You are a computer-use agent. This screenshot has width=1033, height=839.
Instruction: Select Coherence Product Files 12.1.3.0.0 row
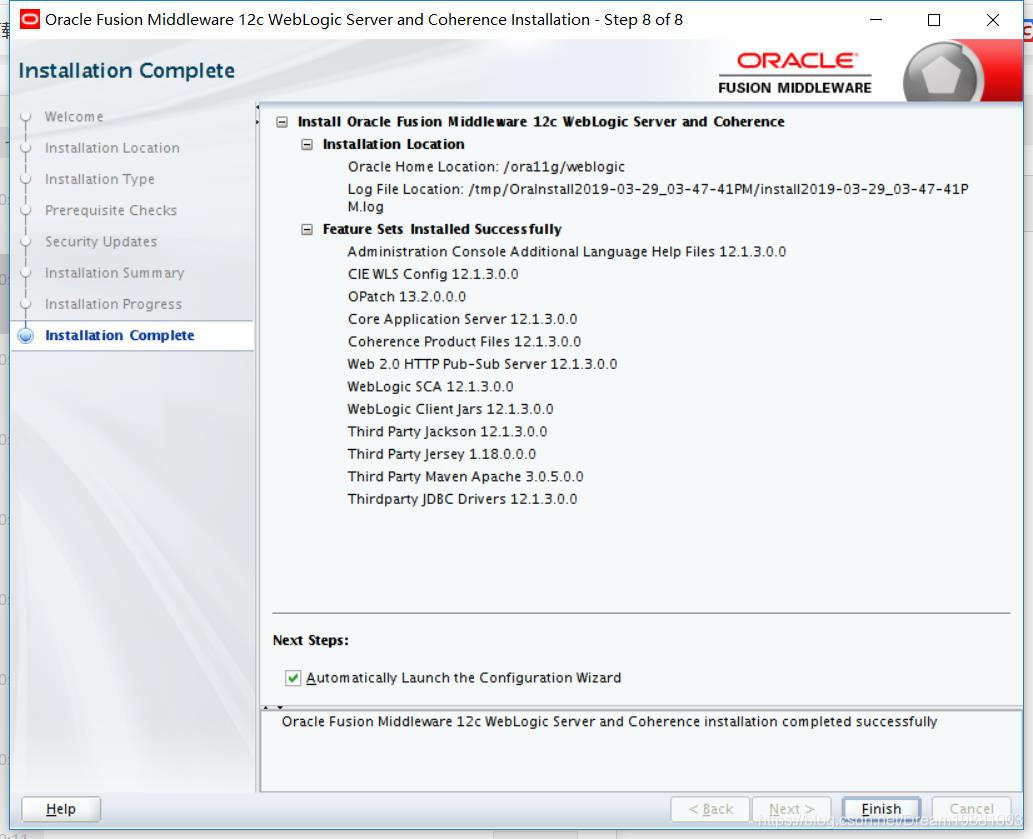click(464, 341)
